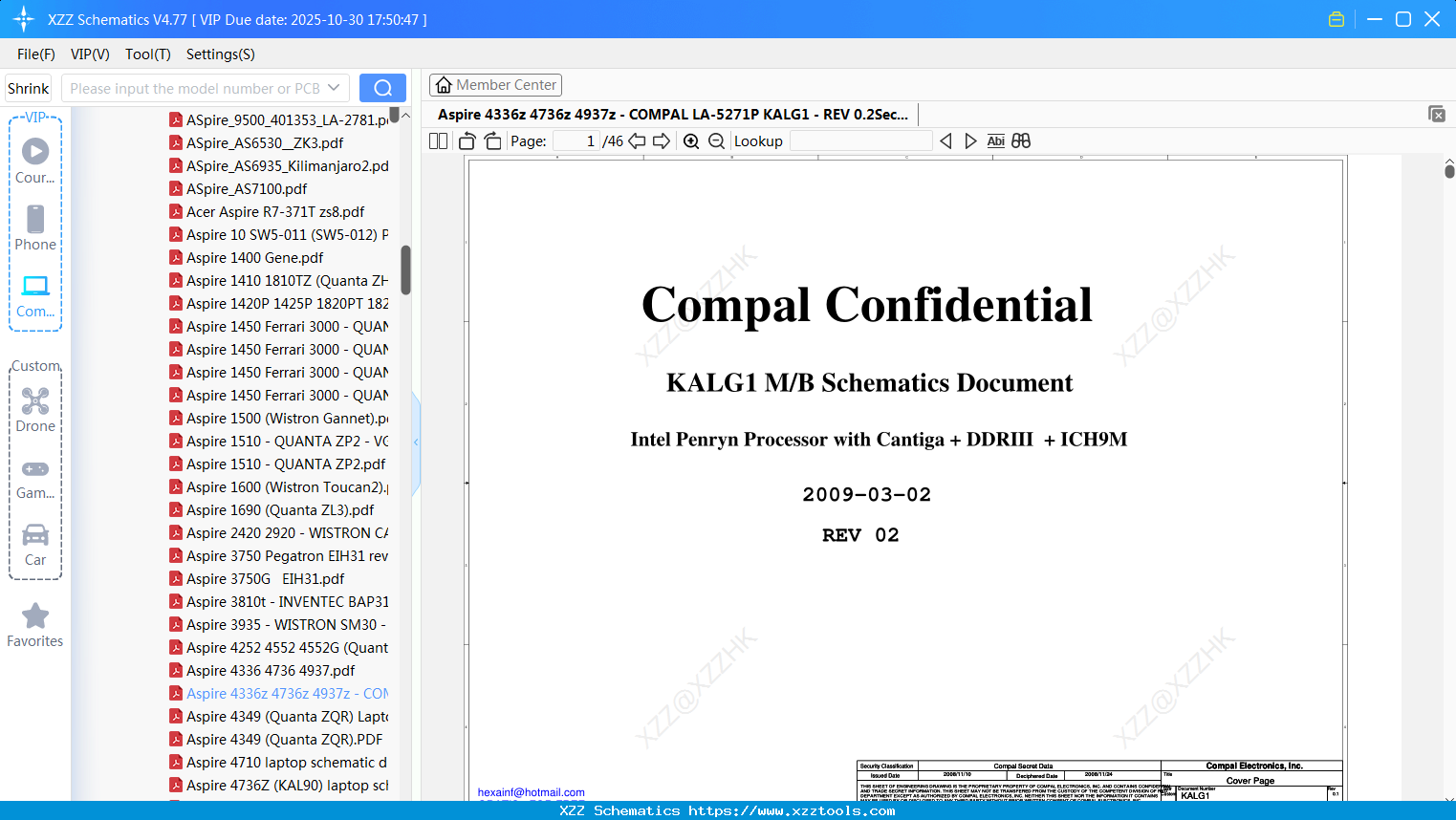Open Aspire 4349 (Quanta ZQR).PDF

coord(275,740)
